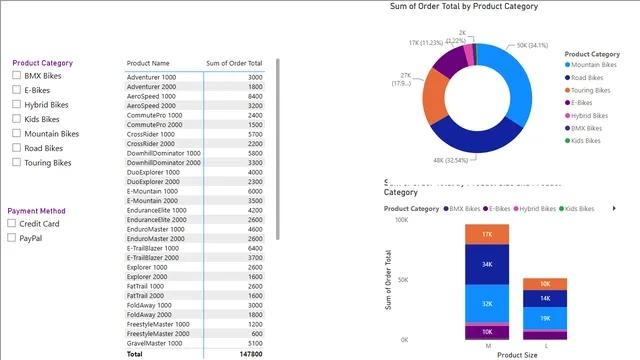Select the purple E-Bikes donut slice
This screenshot has height=360, width=640.
(x=451, y=62)
